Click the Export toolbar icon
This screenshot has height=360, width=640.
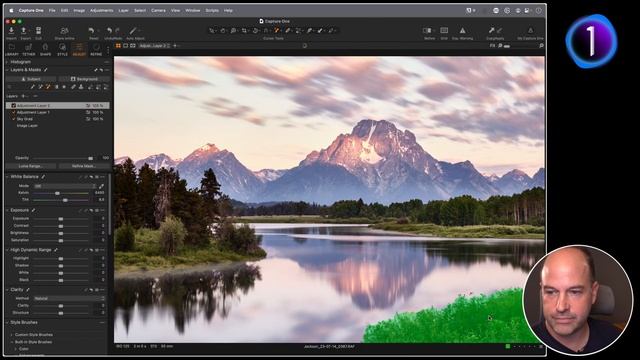pyautogui.click(x=24, y=31)
